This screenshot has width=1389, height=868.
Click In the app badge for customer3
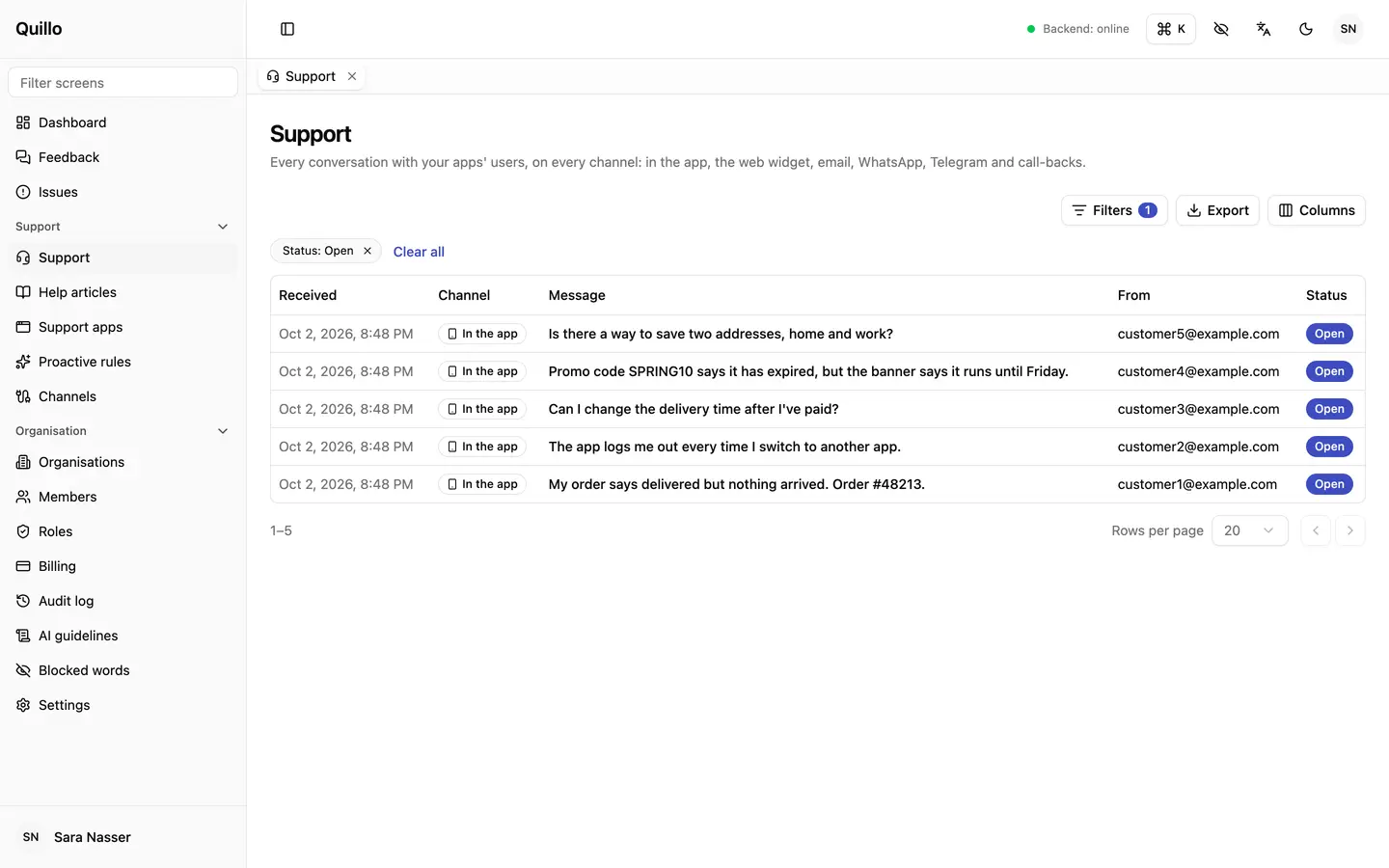482,409
